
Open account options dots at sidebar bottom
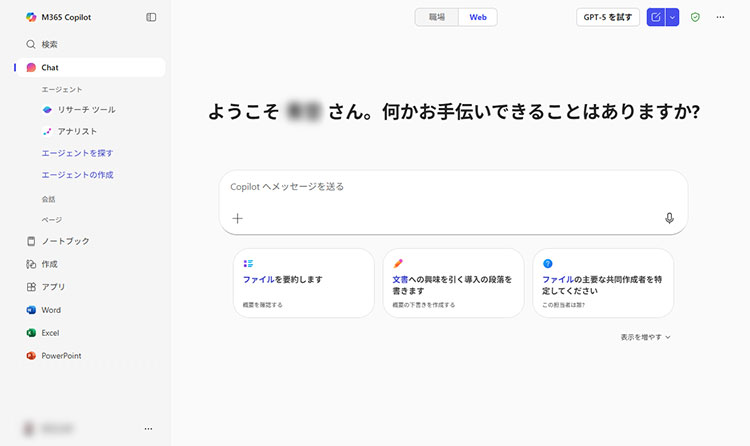(148, 428)
